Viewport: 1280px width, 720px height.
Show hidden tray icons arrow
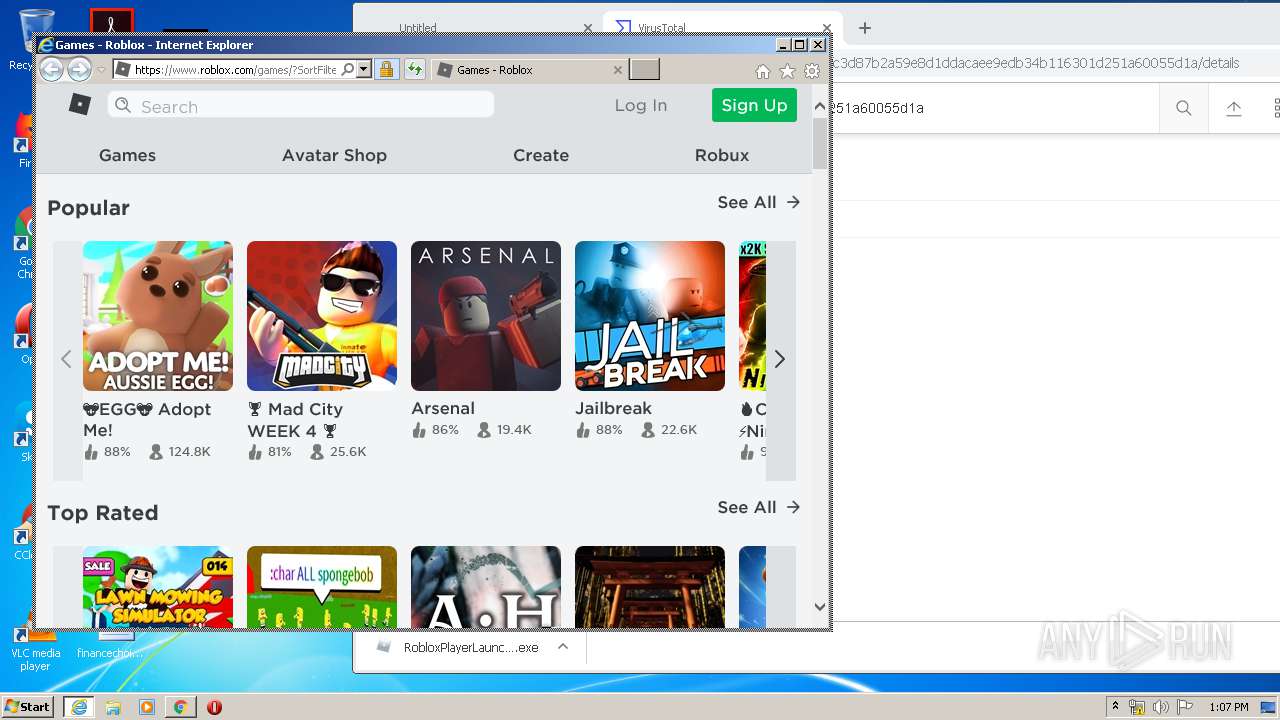[1116, 707]
